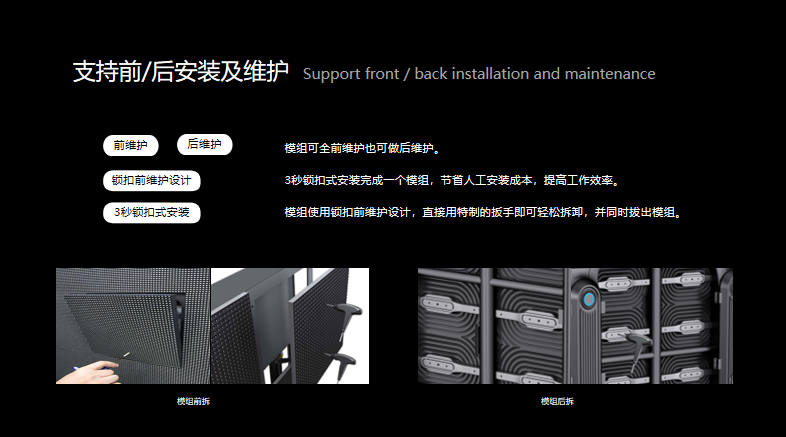Image resolution: width=786 pixels, height=437 pixels.
Task: Click the text line starting with 模组使用锁扣前维护设计
Action: pos(483,212)
